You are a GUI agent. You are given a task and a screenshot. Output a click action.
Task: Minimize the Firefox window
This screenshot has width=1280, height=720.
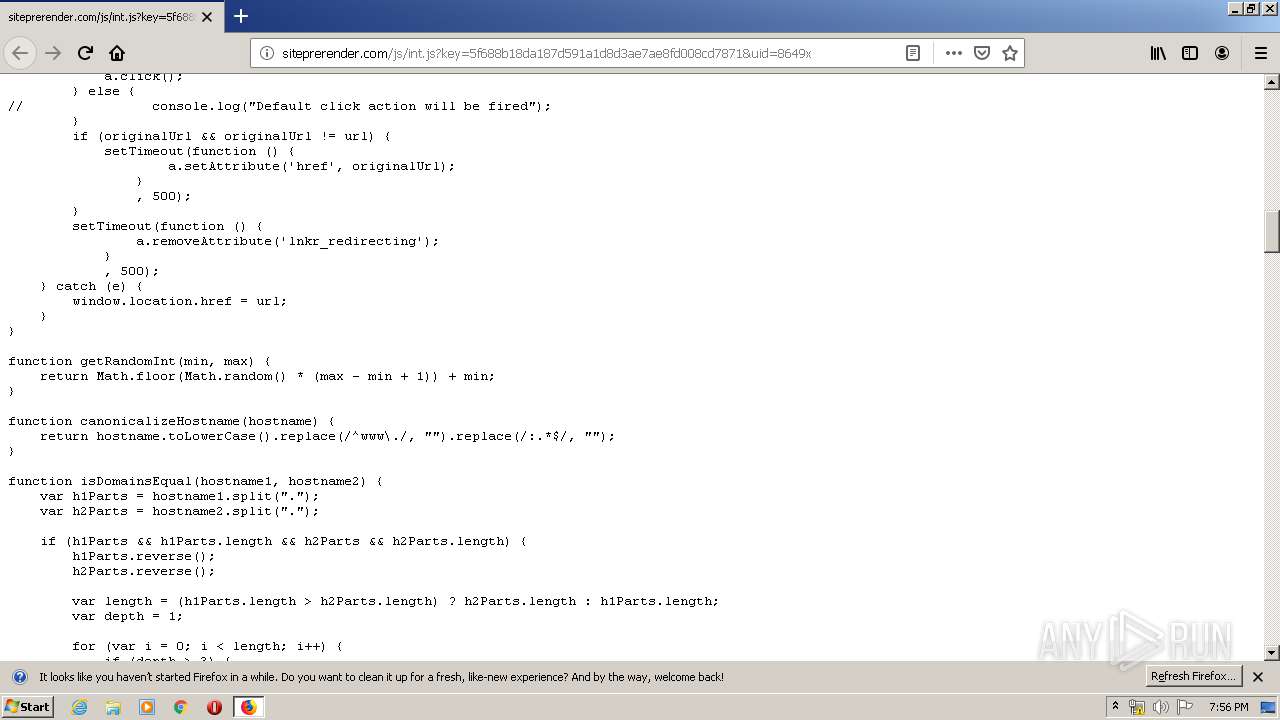pyautogui.click(x=1235, y=8)
